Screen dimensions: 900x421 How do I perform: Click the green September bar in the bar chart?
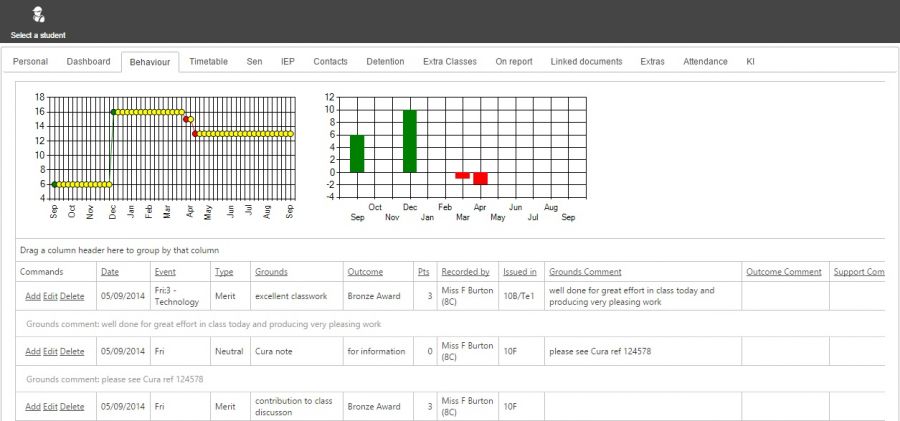(x=357, y=153)
